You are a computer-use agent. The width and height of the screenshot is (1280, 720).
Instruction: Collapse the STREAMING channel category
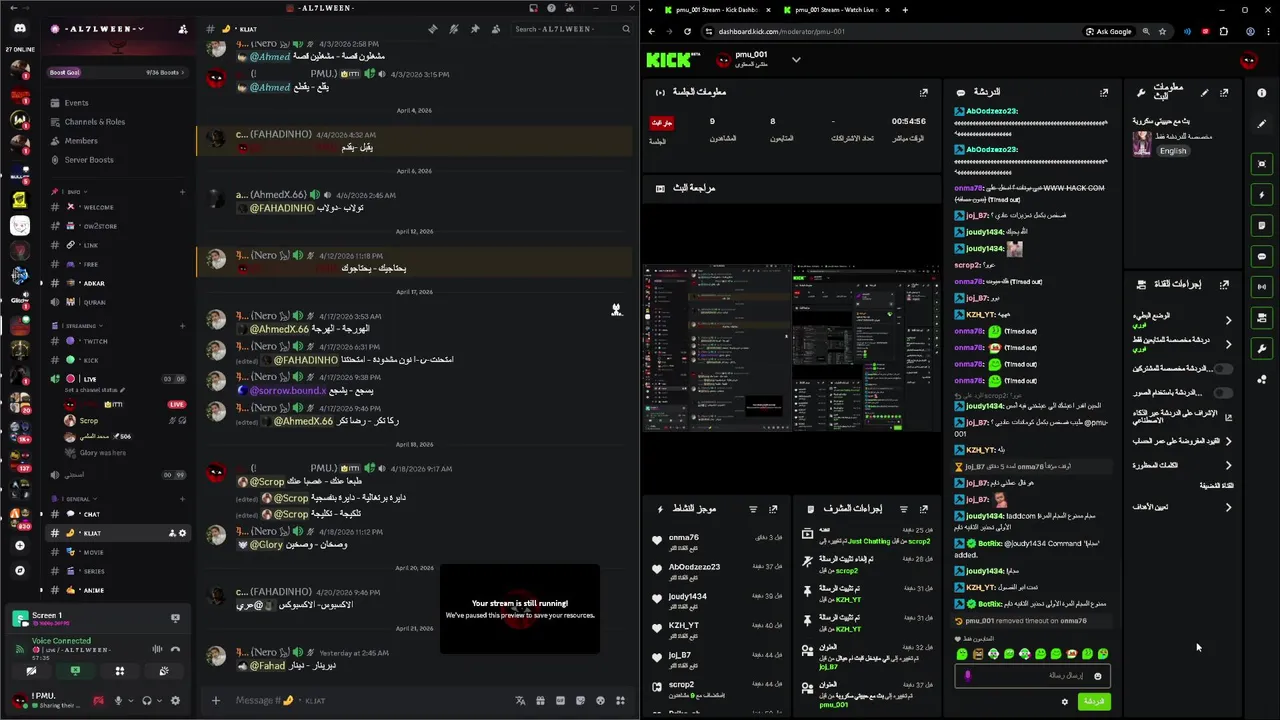(x=82, y=326)
